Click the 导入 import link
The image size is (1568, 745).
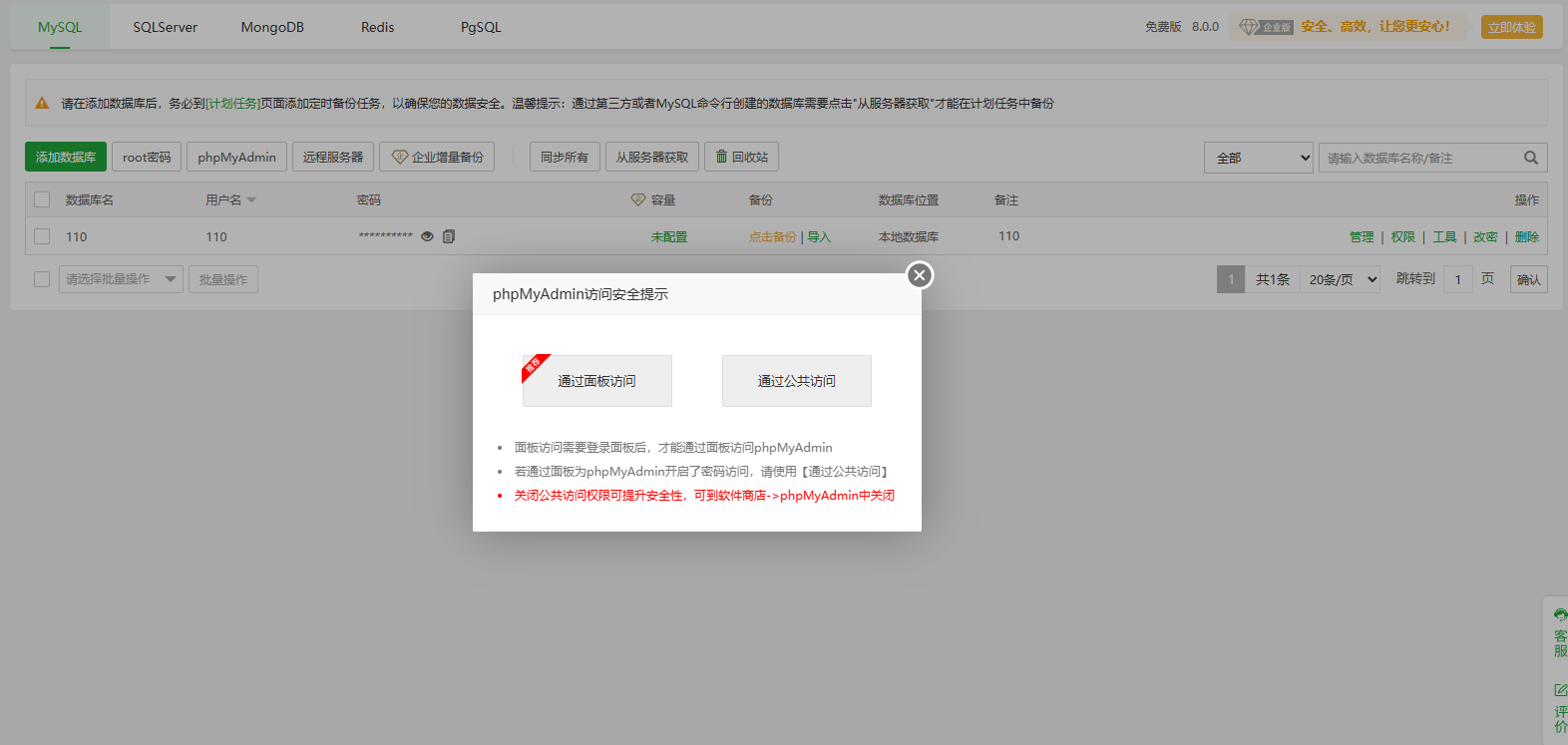(819, 236)
